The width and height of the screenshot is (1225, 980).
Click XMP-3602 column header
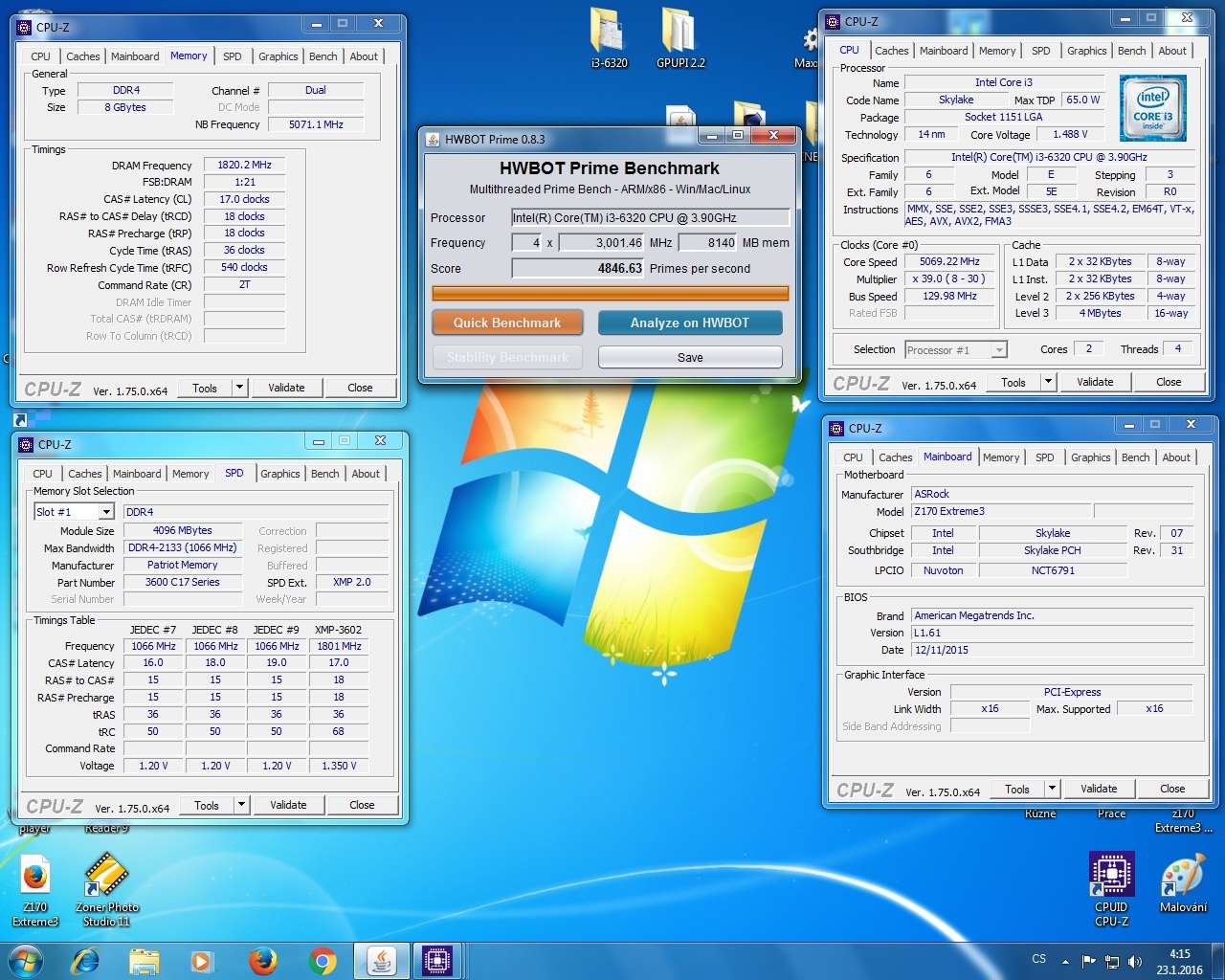tap(338, 630)
